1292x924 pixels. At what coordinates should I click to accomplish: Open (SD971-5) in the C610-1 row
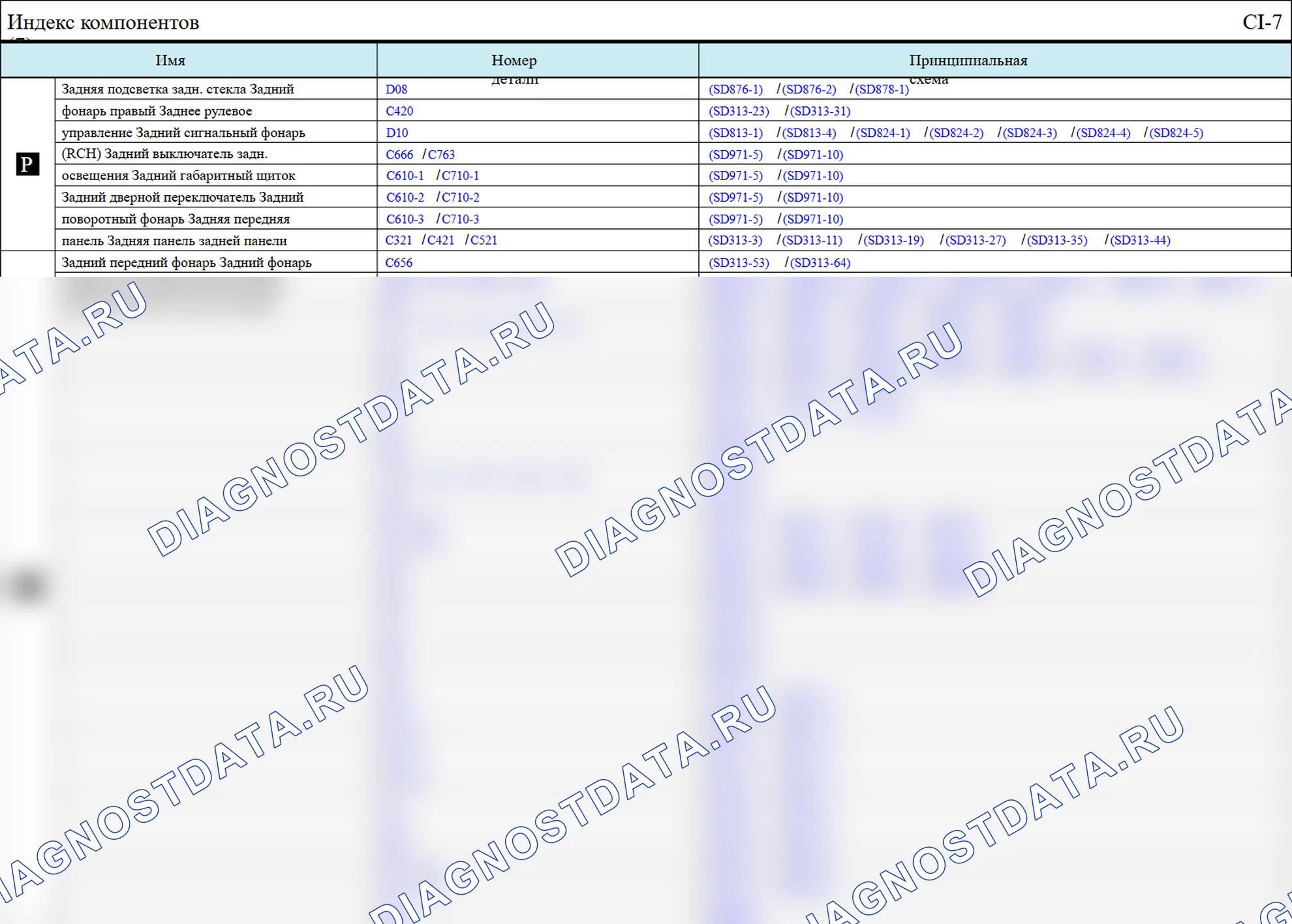736,176
